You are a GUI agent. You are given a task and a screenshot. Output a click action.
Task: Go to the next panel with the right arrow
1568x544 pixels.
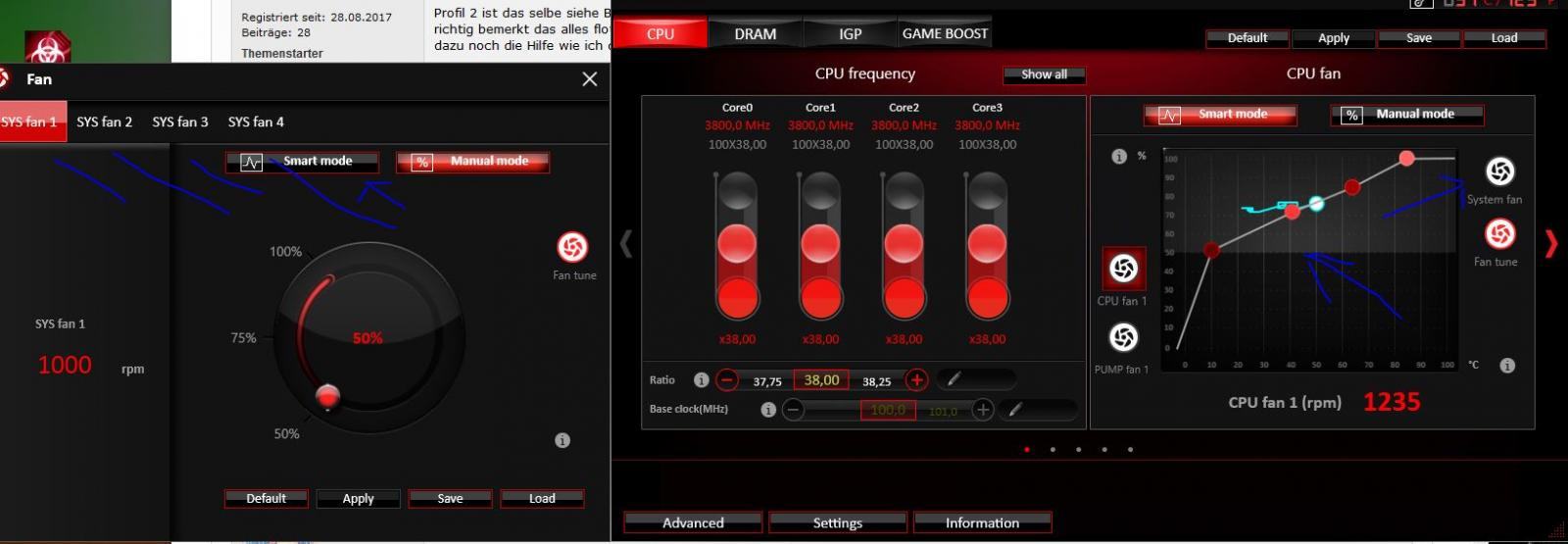[x=1550, y=243]
